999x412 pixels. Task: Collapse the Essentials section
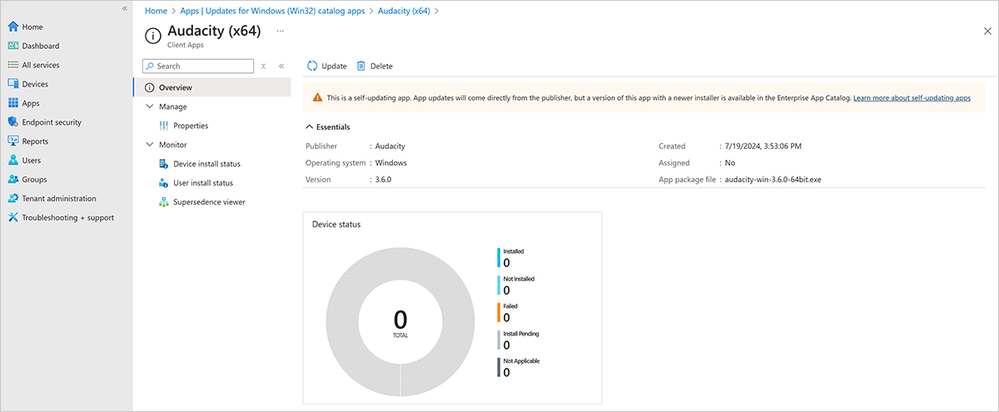click(x=308, y=127)
